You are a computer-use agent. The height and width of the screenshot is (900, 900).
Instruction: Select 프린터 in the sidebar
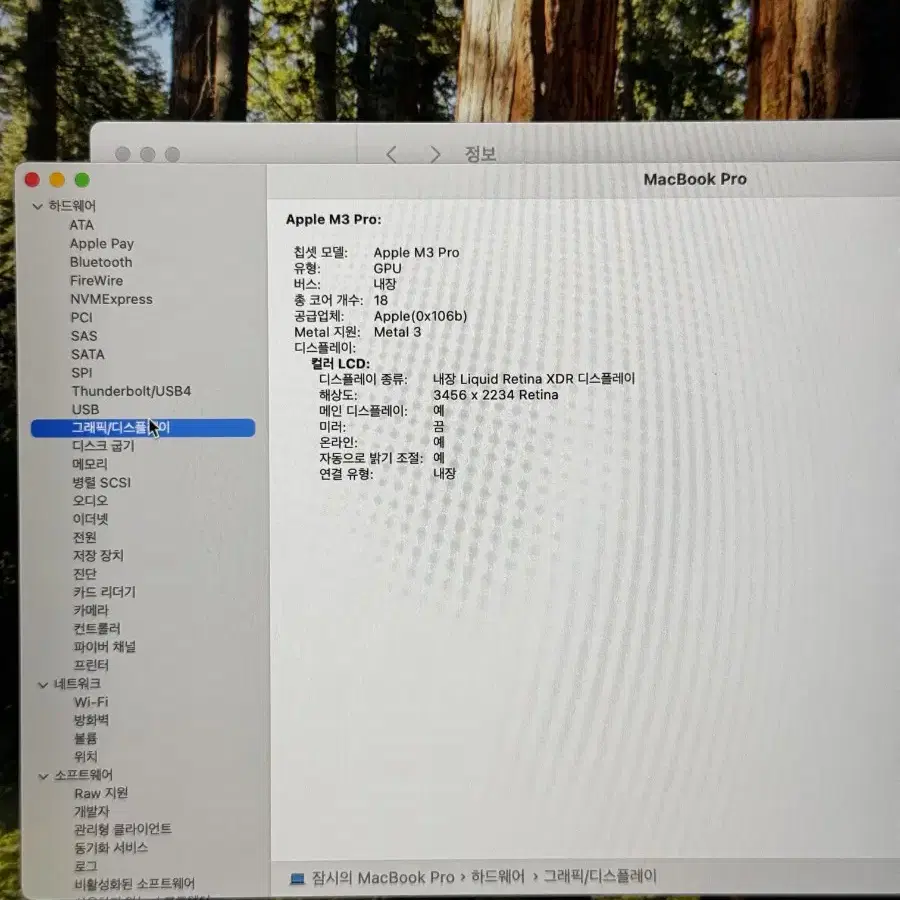91,665
